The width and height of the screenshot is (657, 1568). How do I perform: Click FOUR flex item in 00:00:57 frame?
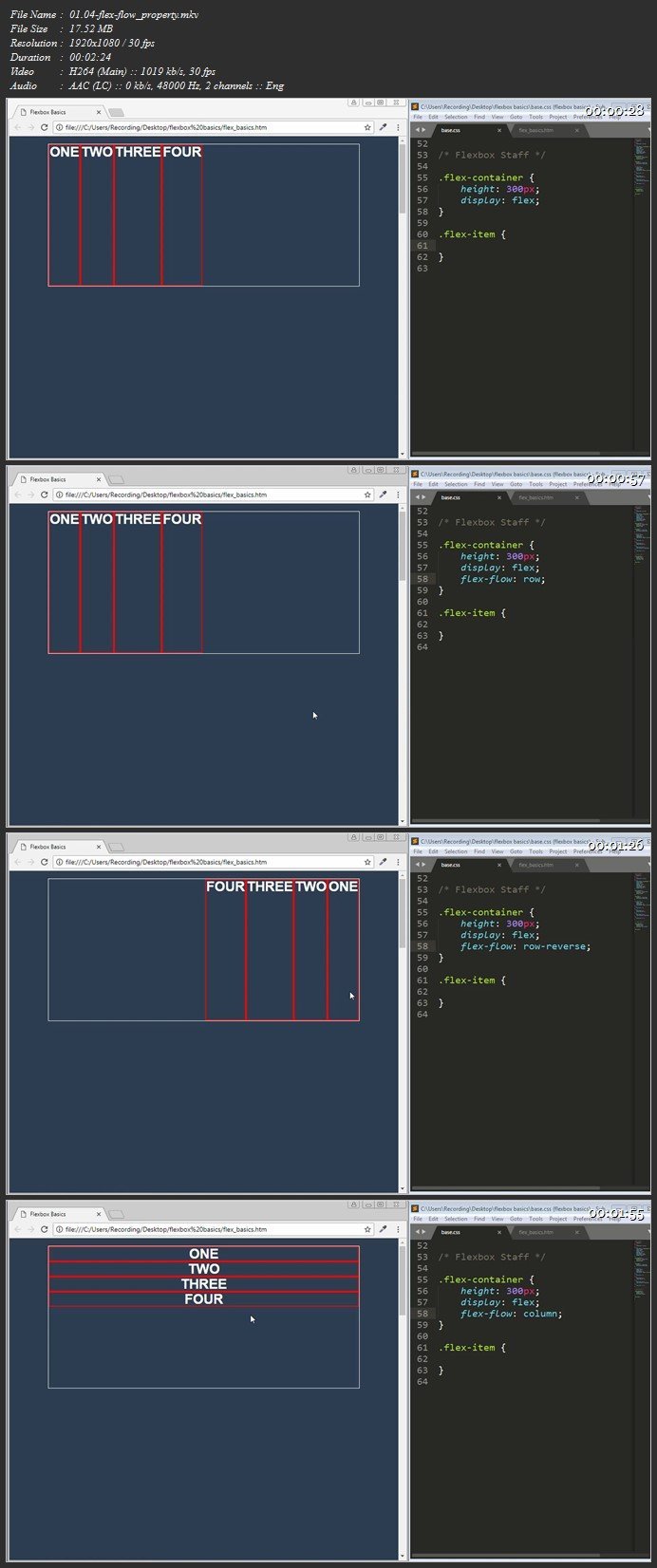(182, 582)
